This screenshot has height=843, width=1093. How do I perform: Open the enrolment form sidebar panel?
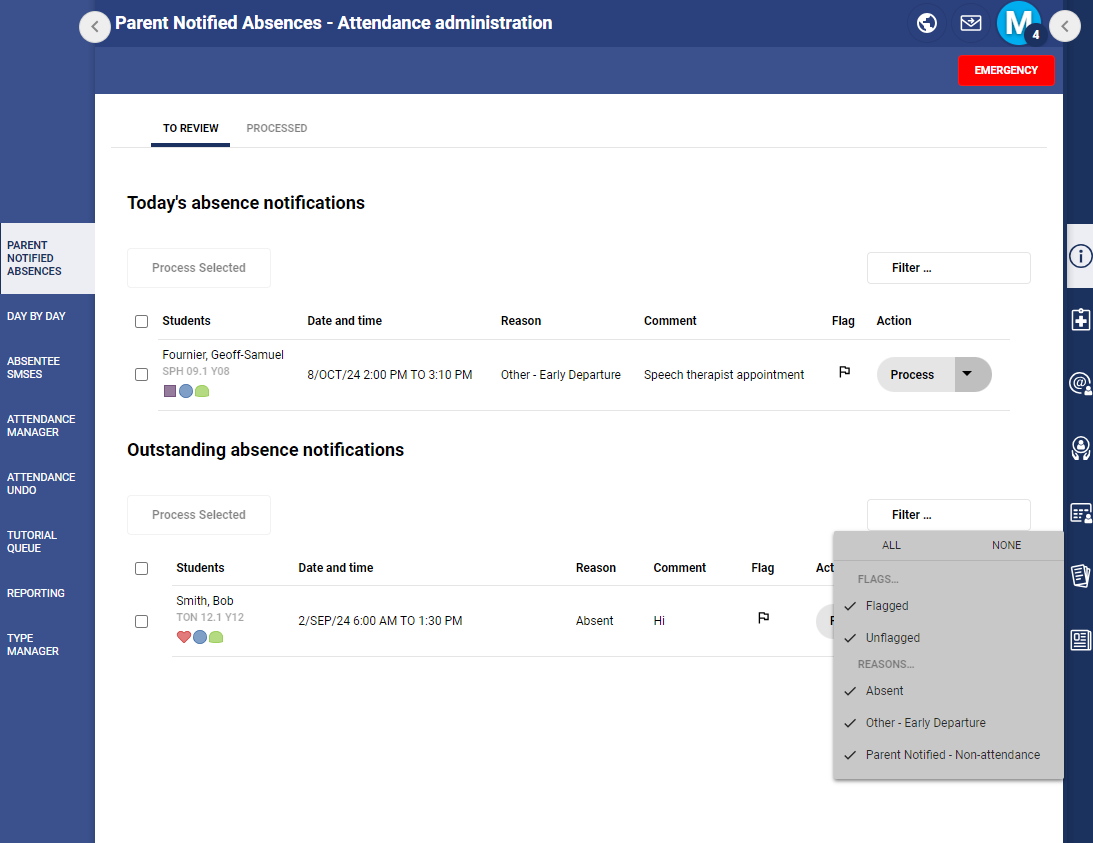[x=1080, y=513]
